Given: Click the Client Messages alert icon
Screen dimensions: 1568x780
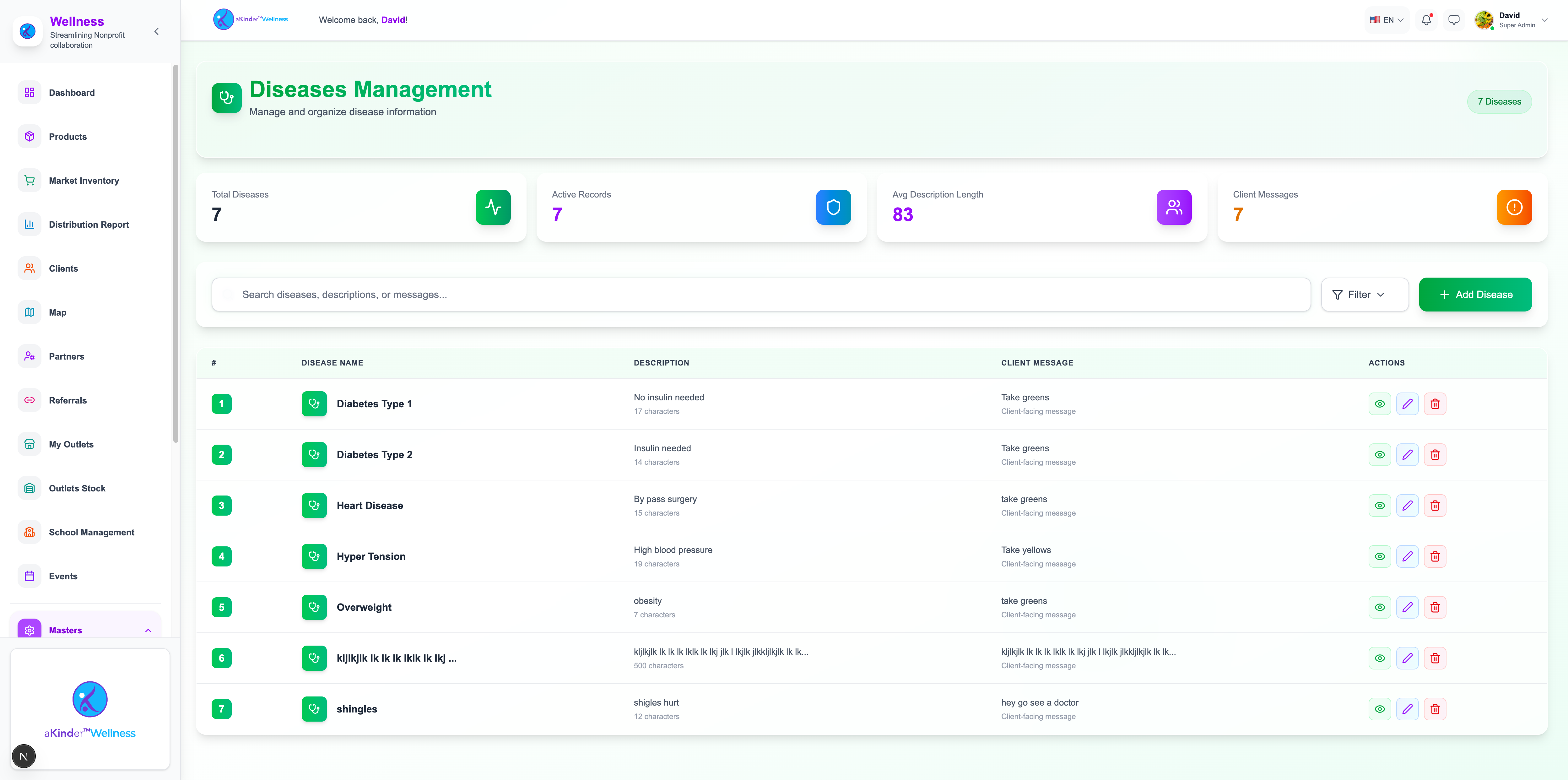Looking at the screenshot, I should pyautogui.click(x=1514, y=207).
